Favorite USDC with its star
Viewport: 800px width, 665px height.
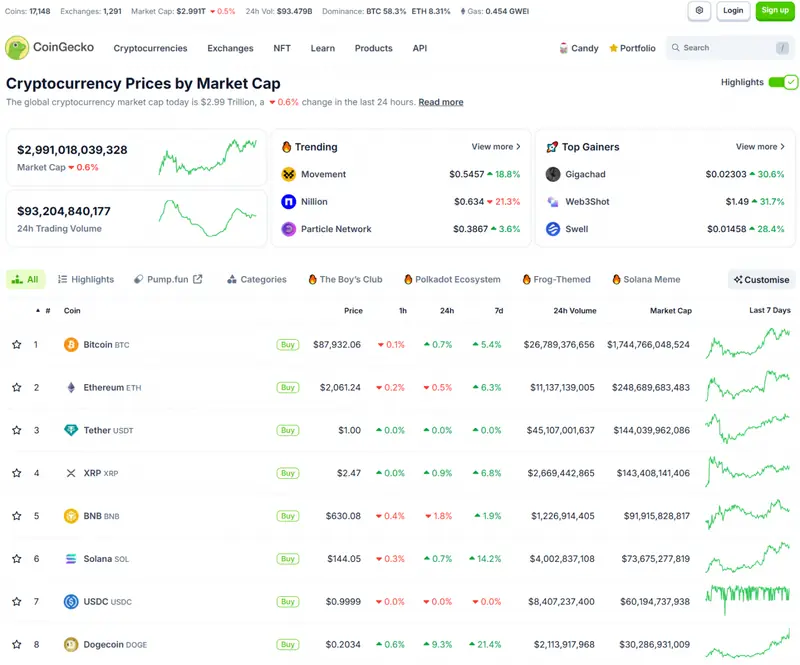pyautogui.click(x=17, y=602)
